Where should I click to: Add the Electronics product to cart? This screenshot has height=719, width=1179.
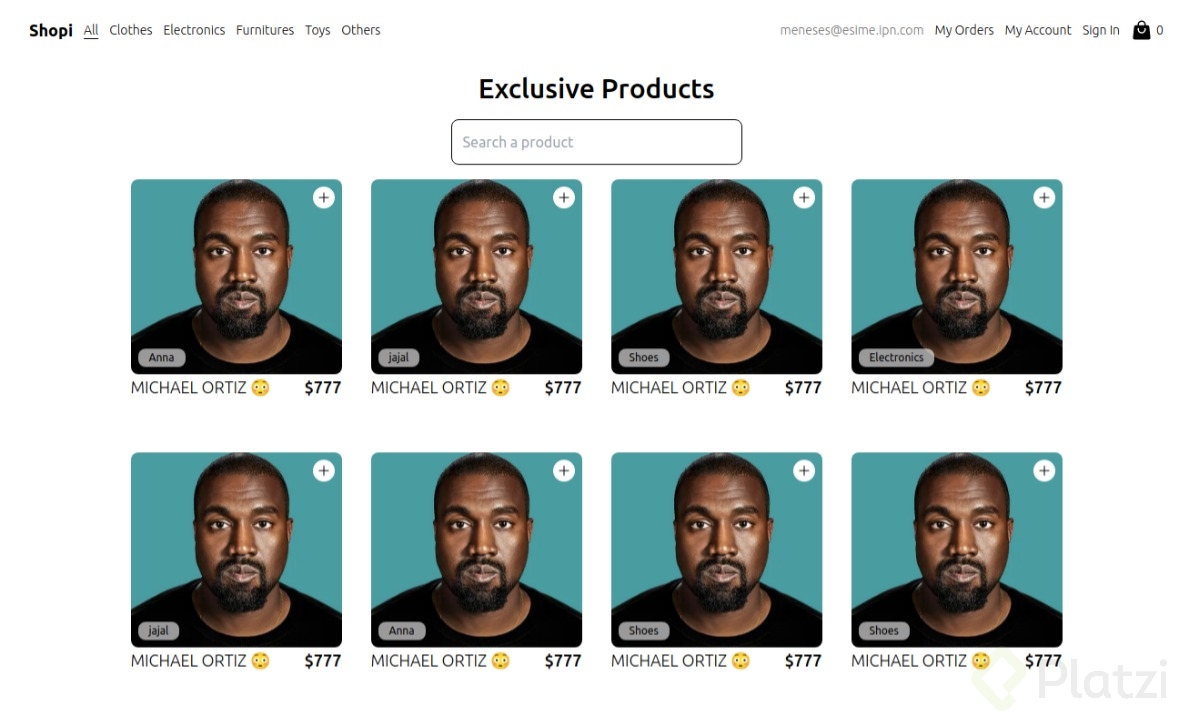(x=1044, y=198)
